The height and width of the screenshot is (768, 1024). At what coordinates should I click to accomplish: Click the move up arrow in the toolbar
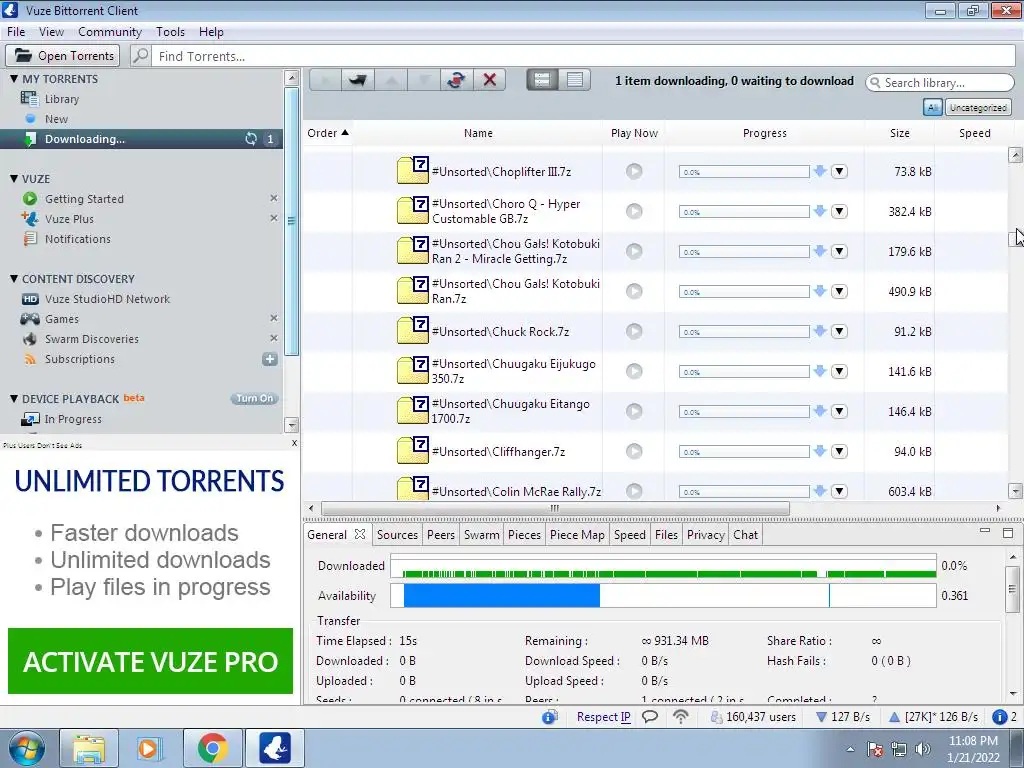click(x=391, y=80)
